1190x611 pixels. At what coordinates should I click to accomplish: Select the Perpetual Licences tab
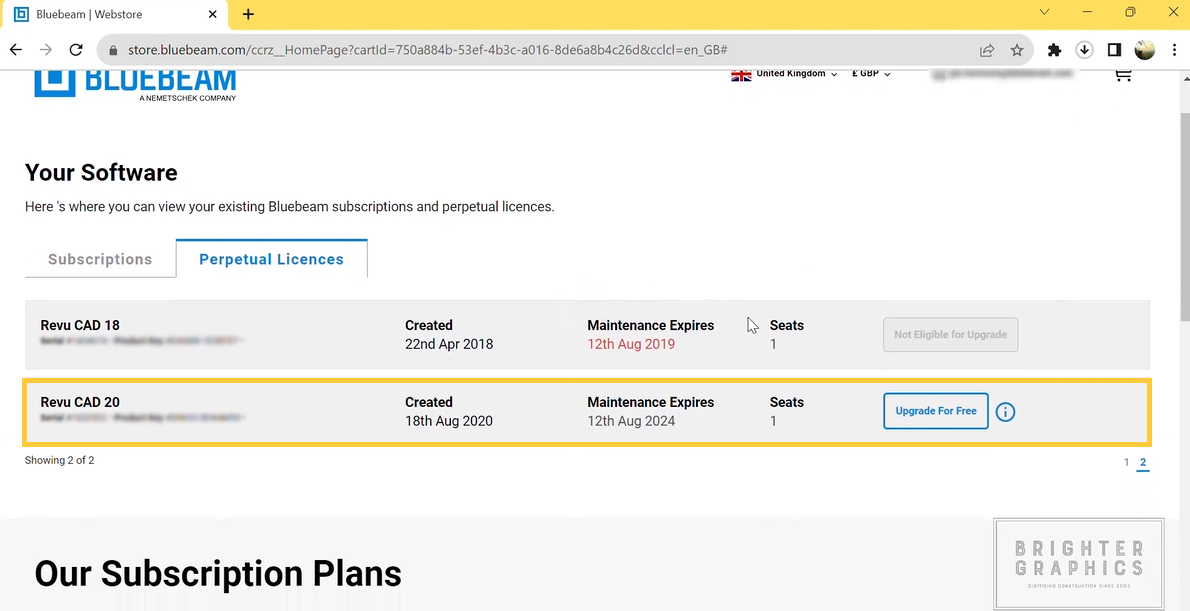(x=271, y=258)
